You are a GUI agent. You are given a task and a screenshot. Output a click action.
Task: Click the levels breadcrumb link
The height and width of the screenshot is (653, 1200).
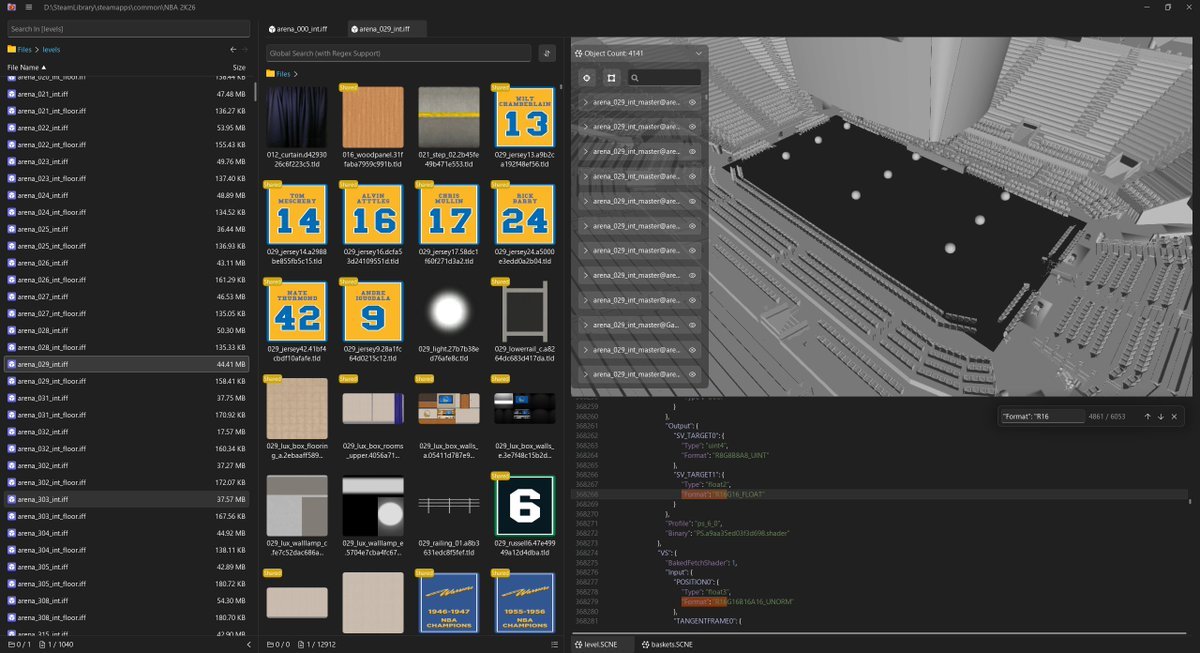click(x=51, y=49)
